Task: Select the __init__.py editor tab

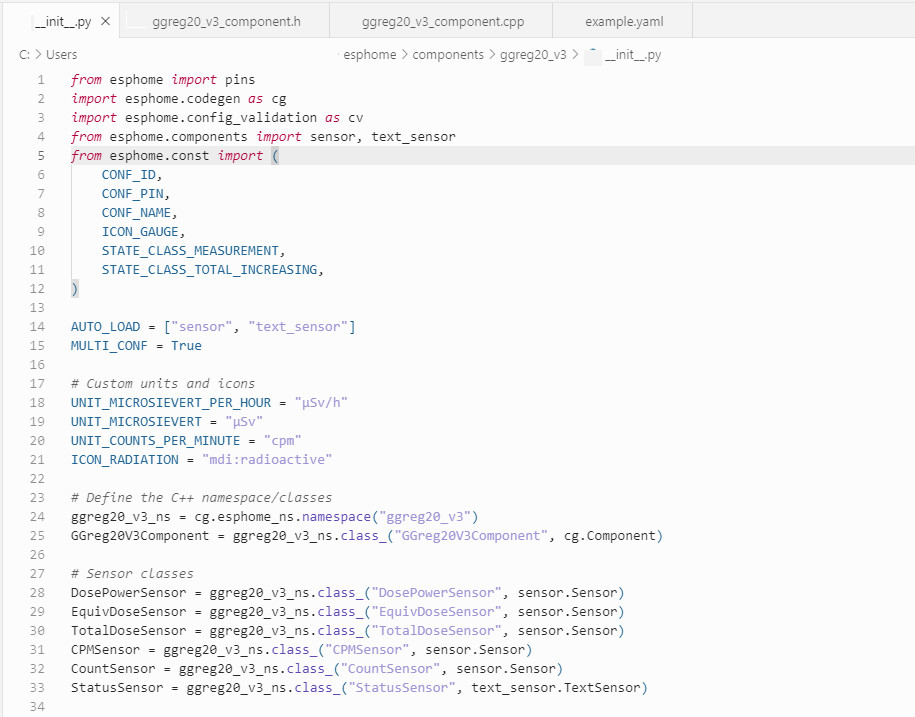Action: click(x=62, y=21)
